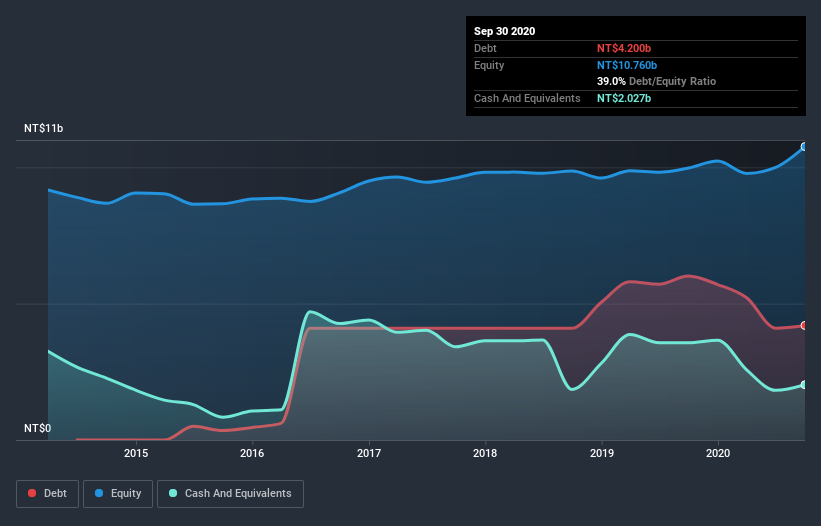The width and height of the screenshot is (821, 526).
Task: Click the Sep 30 2020 tooltip date
Action: (504, 31)
